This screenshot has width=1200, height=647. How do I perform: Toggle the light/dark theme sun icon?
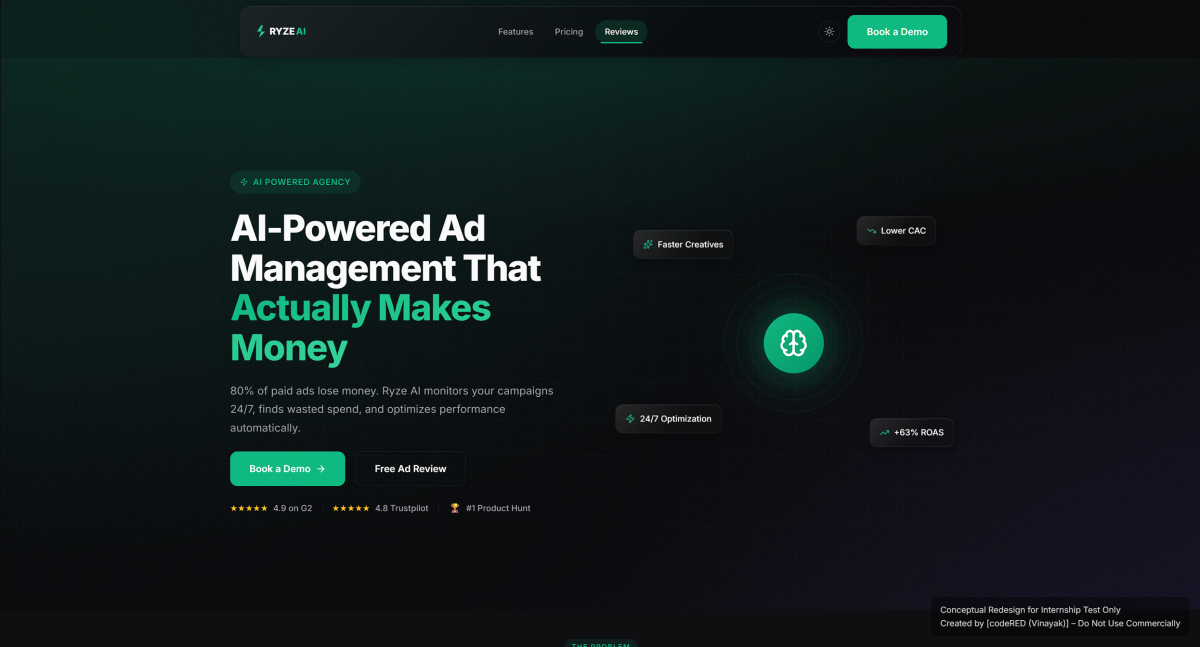coord(829,32)
